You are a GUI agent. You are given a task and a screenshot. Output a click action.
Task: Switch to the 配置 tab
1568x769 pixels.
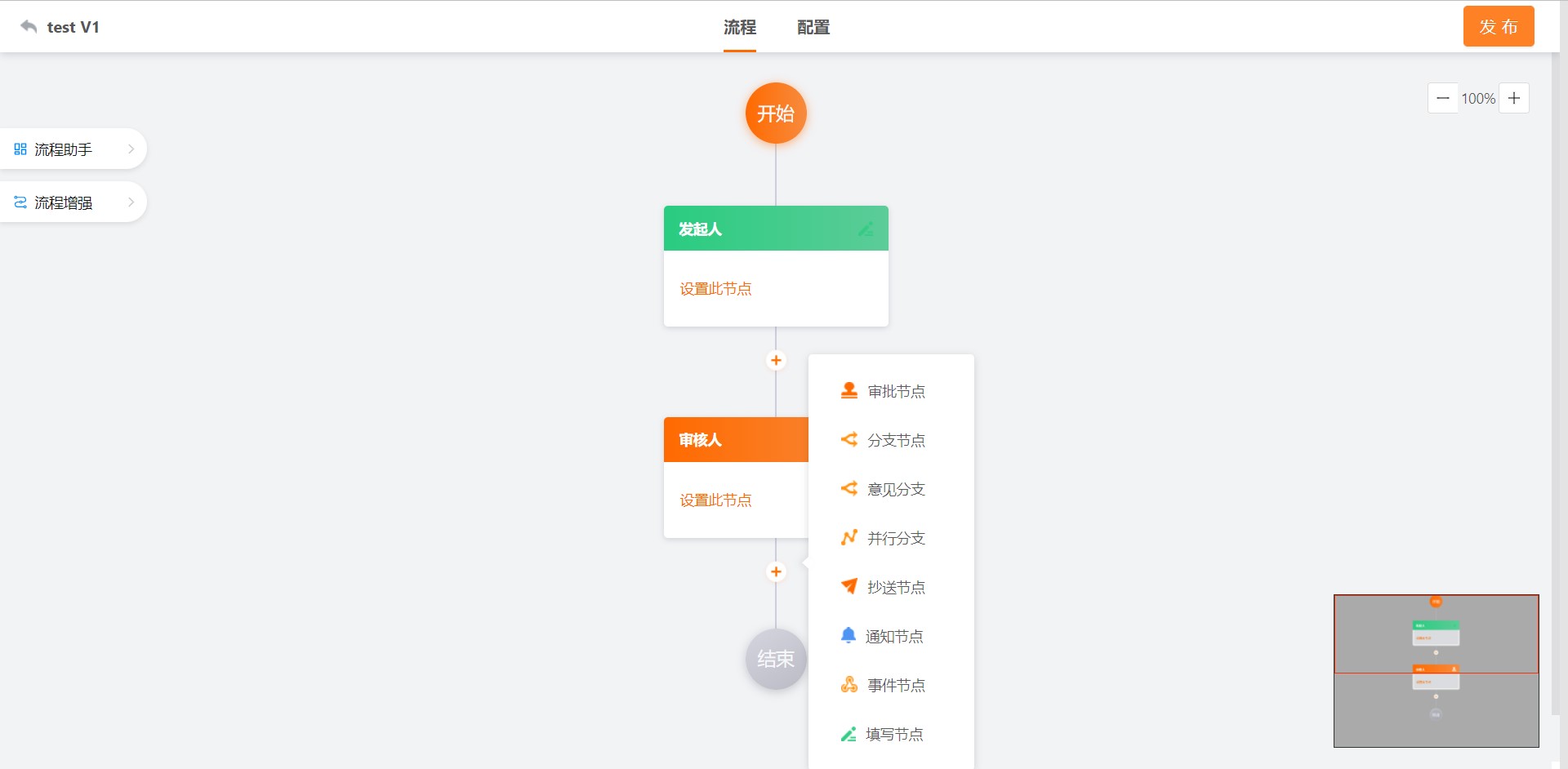pyautogui.click(x=812, y=27)
